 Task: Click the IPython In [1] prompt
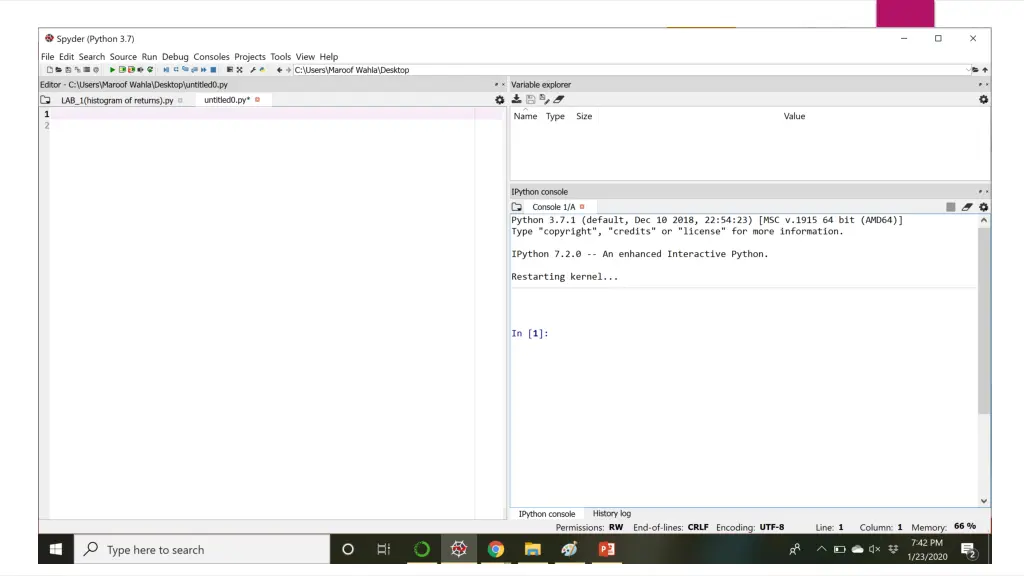pyautogui.click(x=530, y=334)
